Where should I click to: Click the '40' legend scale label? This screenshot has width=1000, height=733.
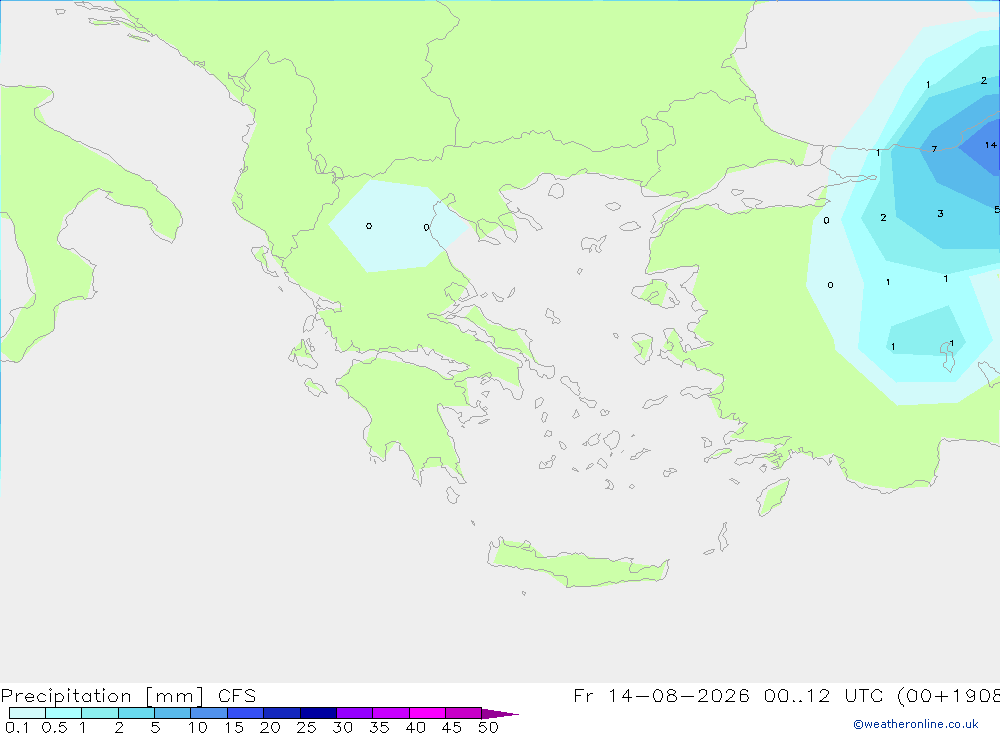coord(415,727)
